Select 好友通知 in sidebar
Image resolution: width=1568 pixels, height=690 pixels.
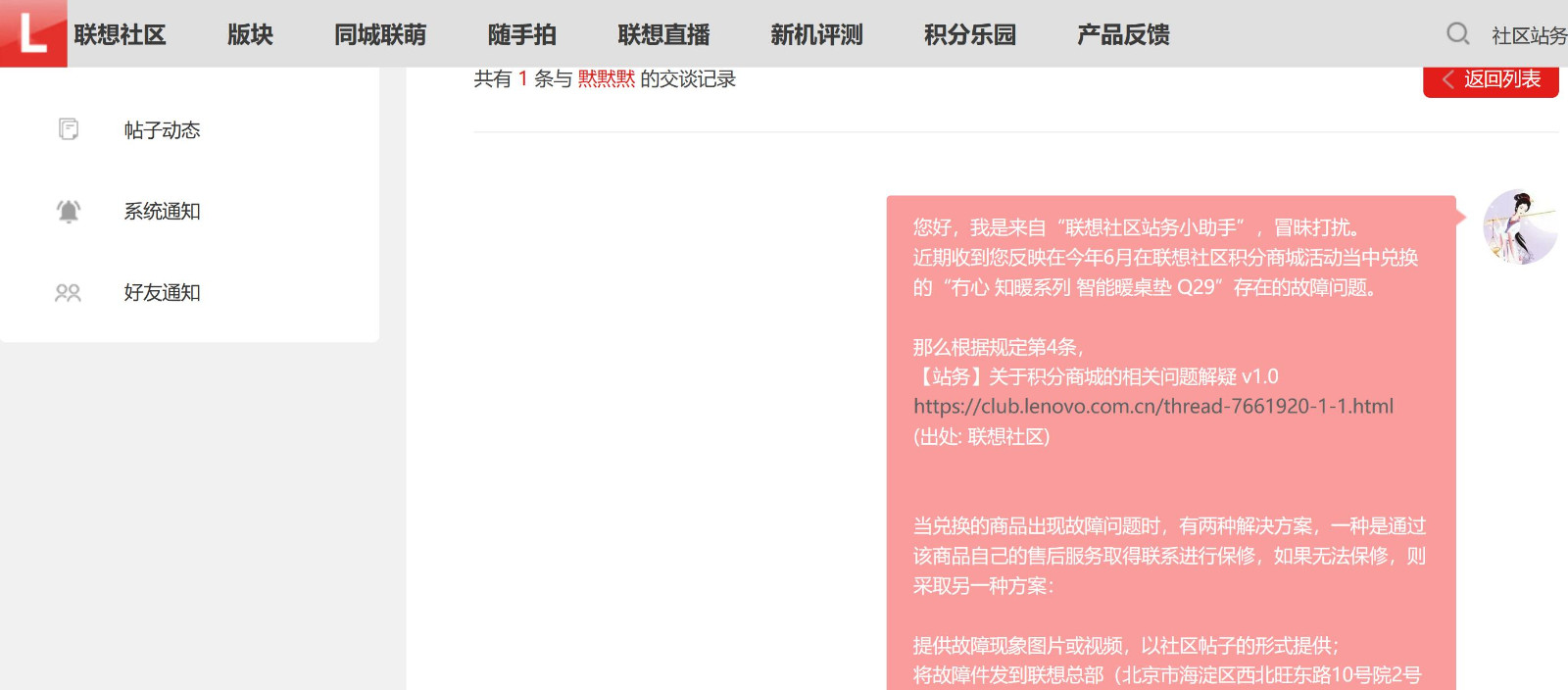(x=162, y=292)
